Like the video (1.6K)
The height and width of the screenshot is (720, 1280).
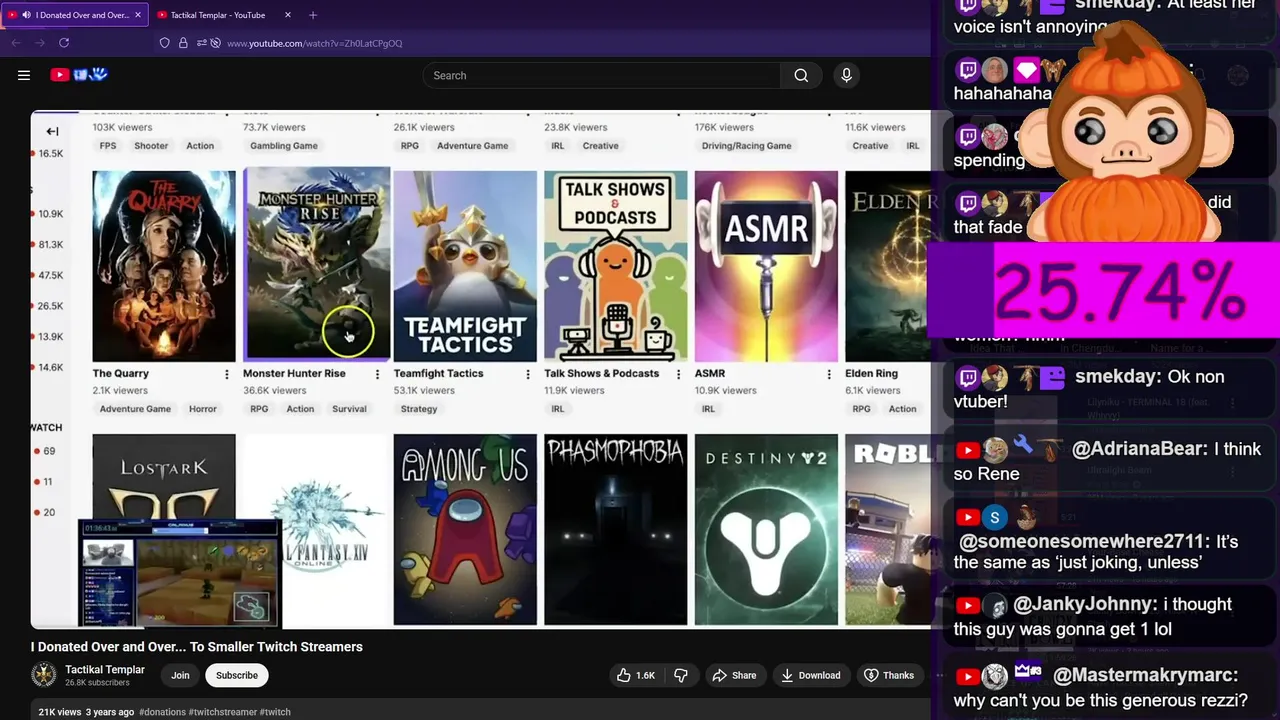pos(635,675)
